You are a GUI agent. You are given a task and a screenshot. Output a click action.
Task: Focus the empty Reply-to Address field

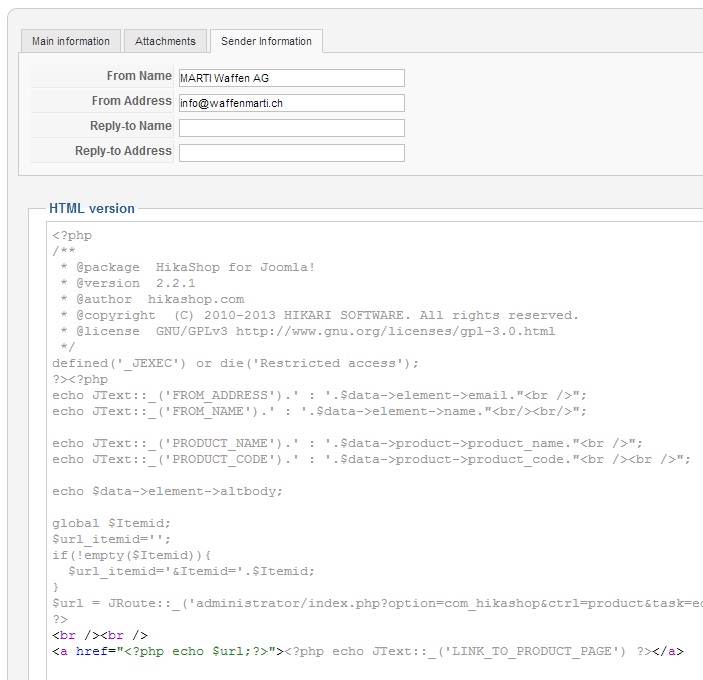[291, 153]
